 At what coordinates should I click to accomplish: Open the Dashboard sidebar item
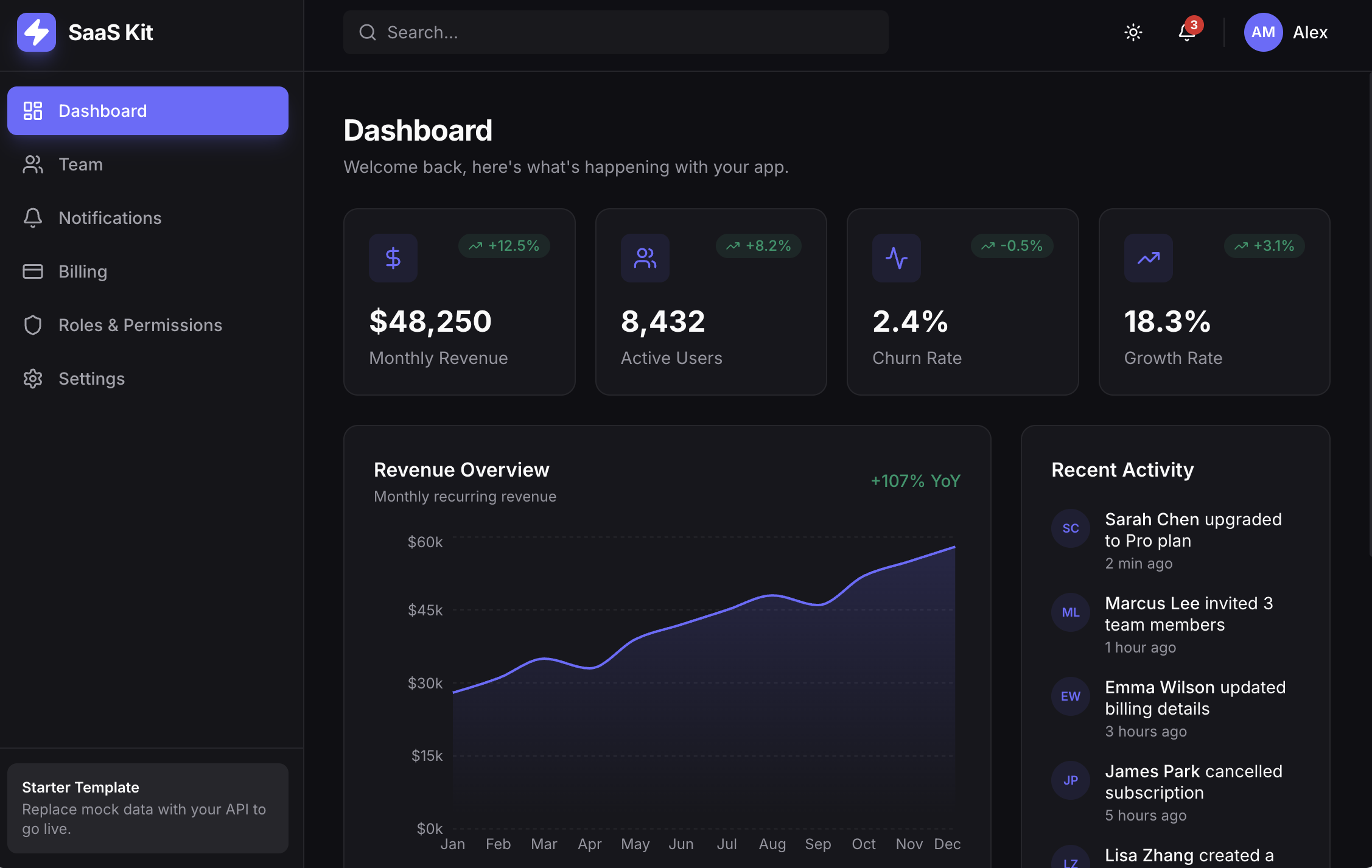click(148, 111)
